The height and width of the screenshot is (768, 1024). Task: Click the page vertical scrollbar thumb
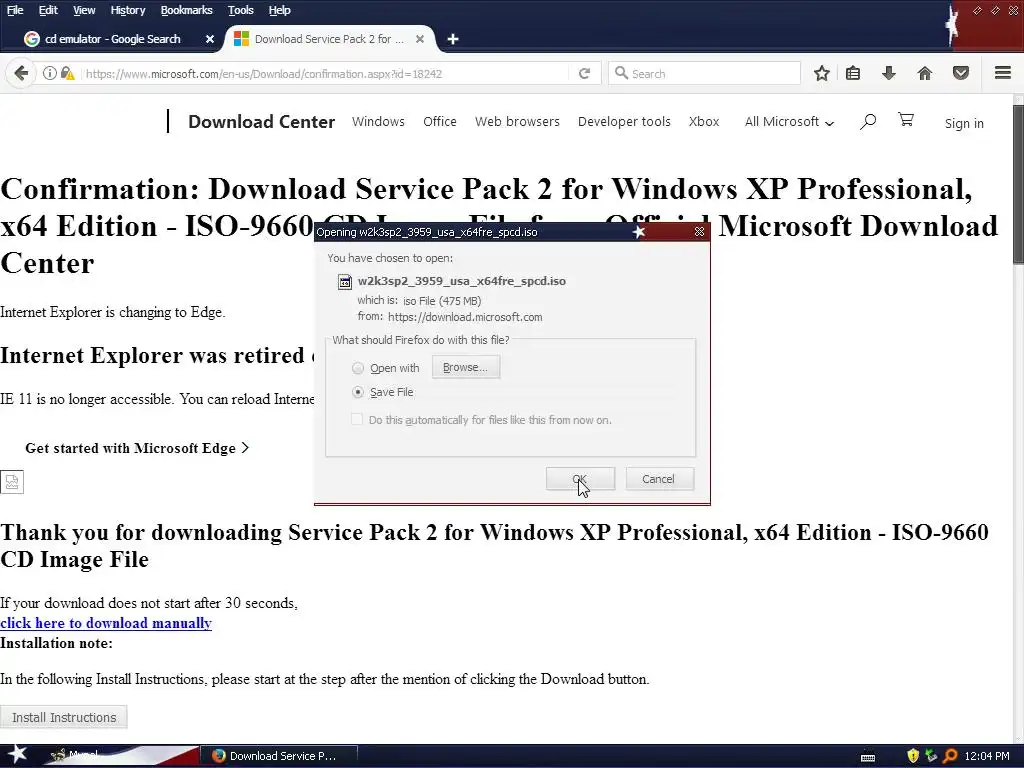[x=1018, y=185]
